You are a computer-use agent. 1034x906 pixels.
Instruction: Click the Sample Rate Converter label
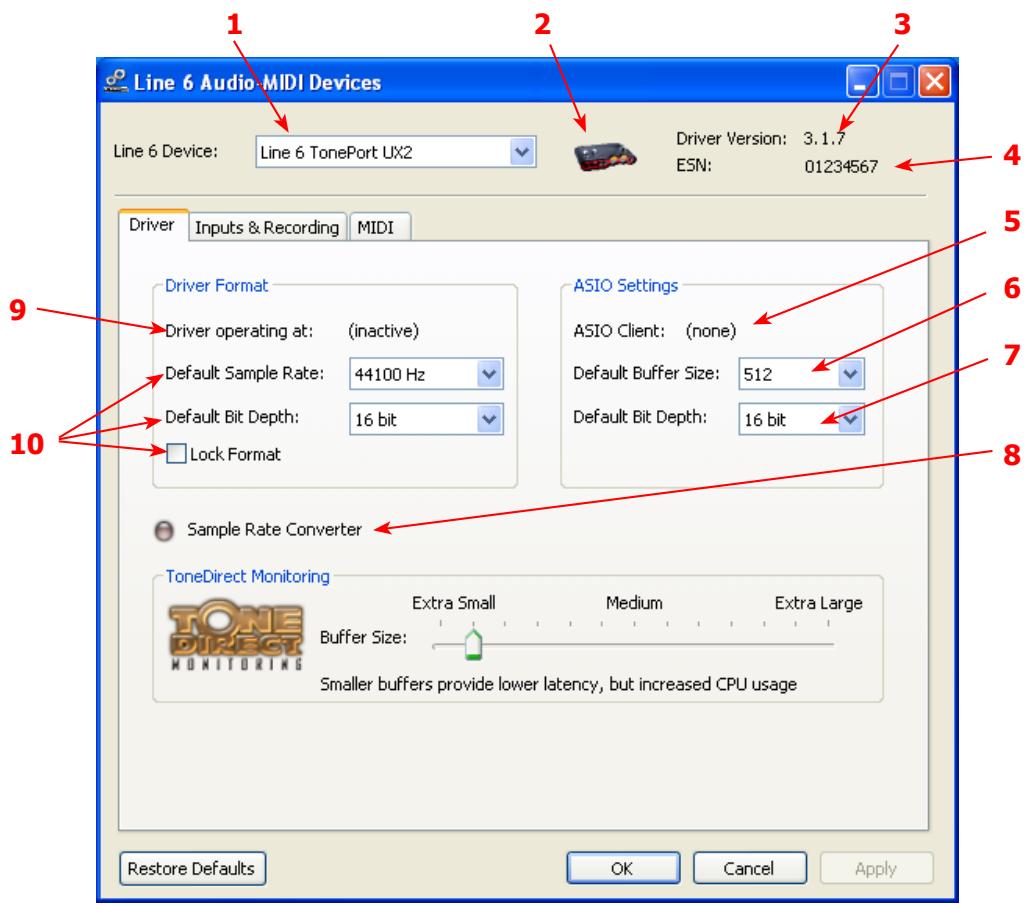[274, 529]
